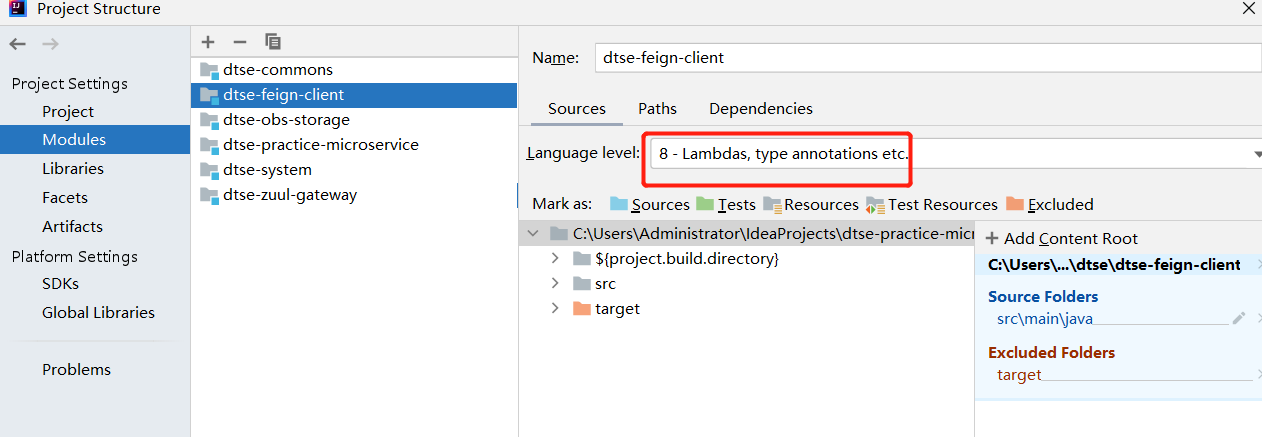Open Libraries in Project Settings
This screenshot has width=1262, height=437.
(73, 169)
